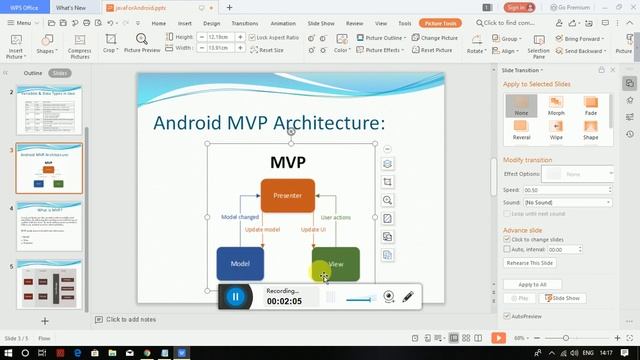
Task: Switch to the Slide Show tab
Action: pyautogui.click(x=321, y=23)
